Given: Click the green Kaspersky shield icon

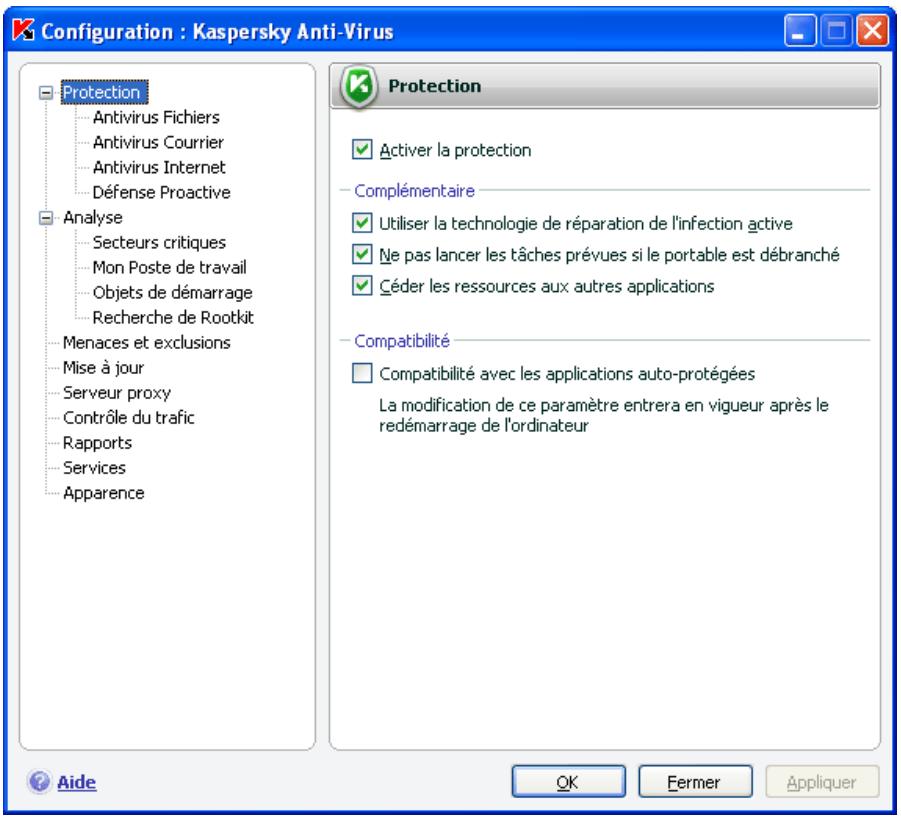Looking at the screenshot, I should pos(359,87).
